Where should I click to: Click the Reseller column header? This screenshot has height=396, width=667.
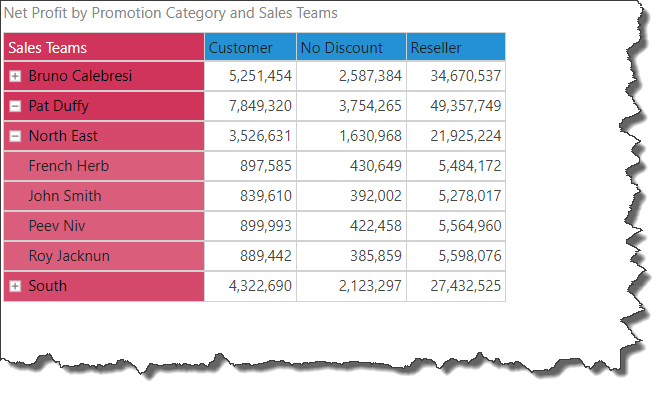[x=456, y=47]
